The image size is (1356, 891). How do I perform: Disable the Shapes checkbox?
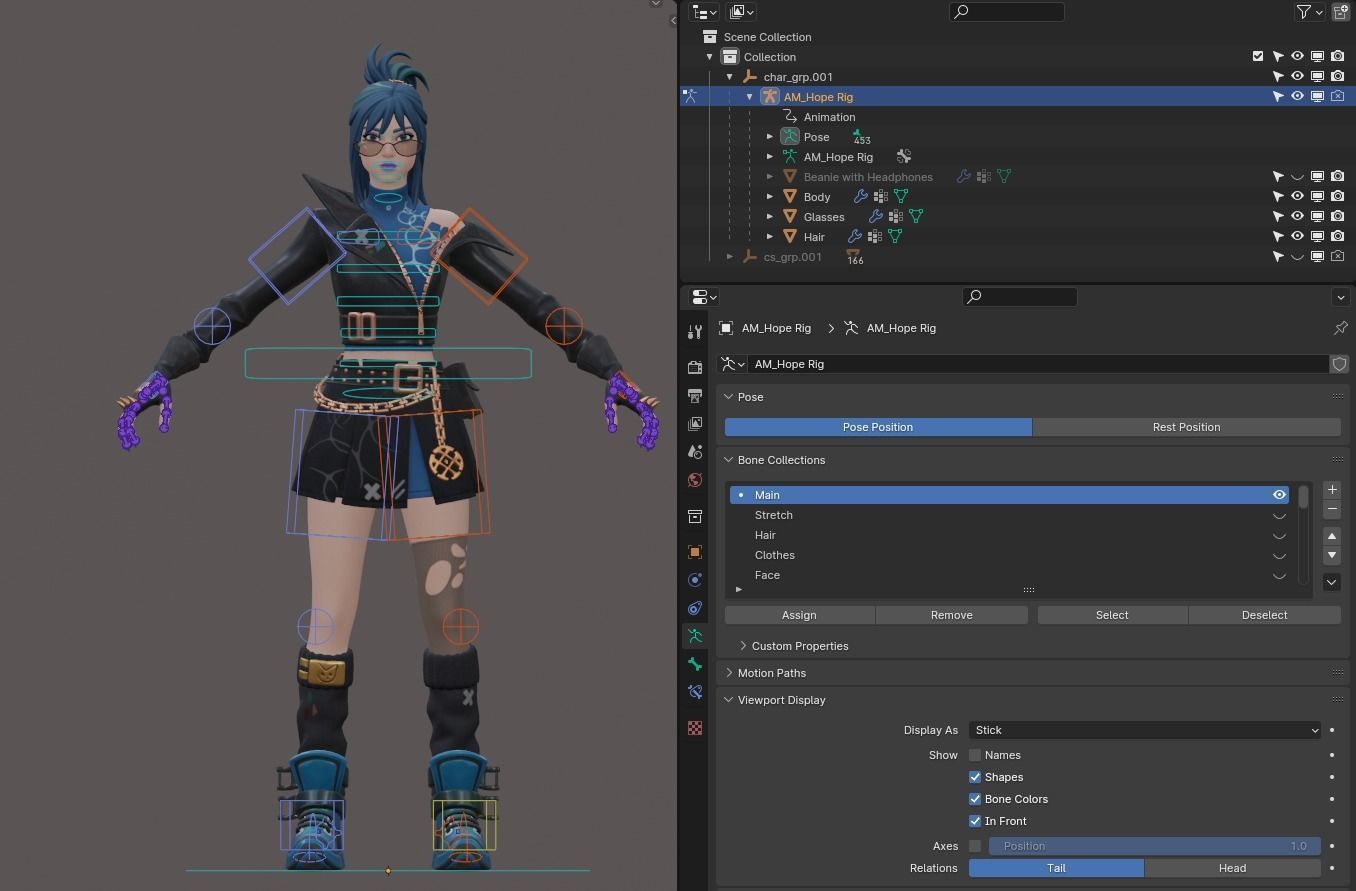[975, 777]
